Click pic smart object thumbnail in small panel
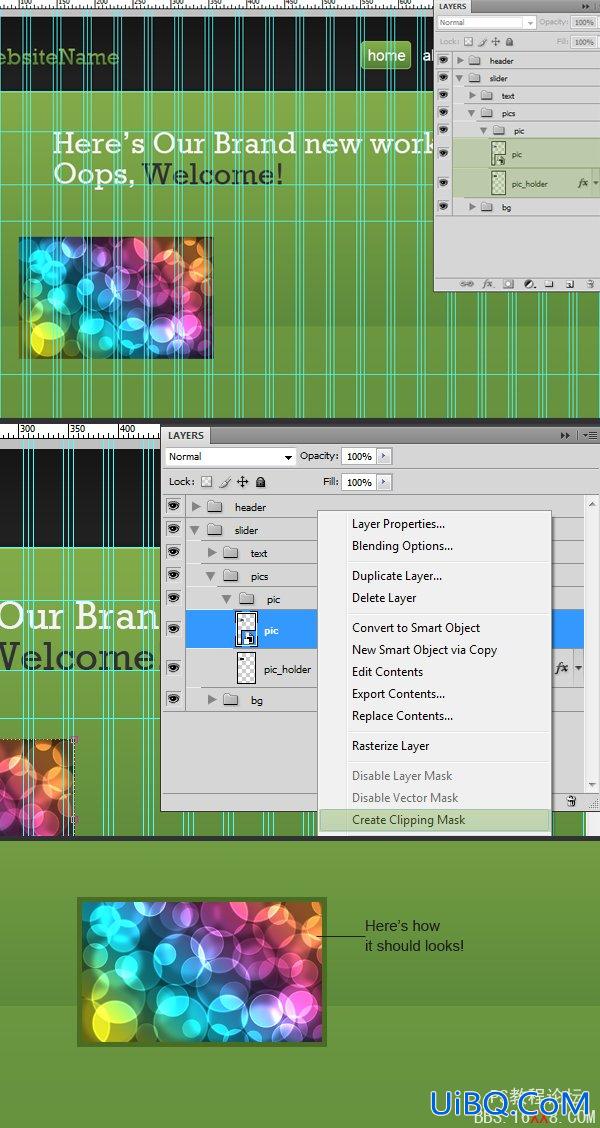Screen dimensions: 600x1128 coord(498,153)
